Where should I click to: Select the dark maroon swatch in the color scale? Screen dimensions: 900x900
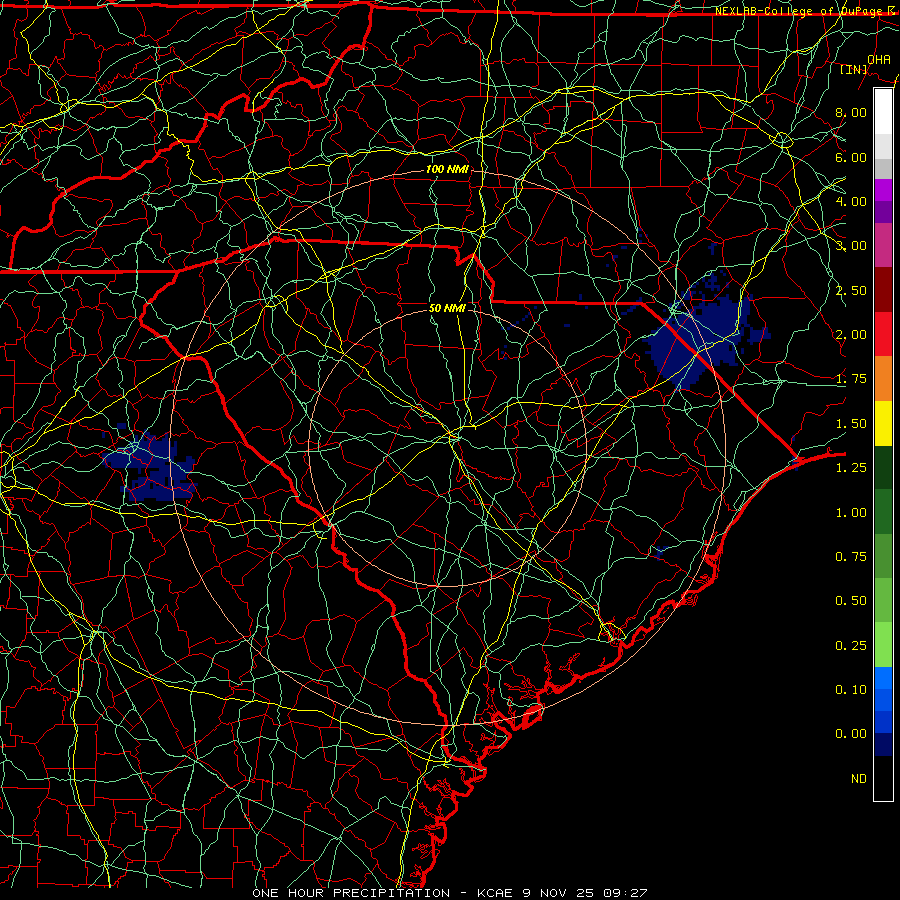pyautogui.click(x=883, y=290)
